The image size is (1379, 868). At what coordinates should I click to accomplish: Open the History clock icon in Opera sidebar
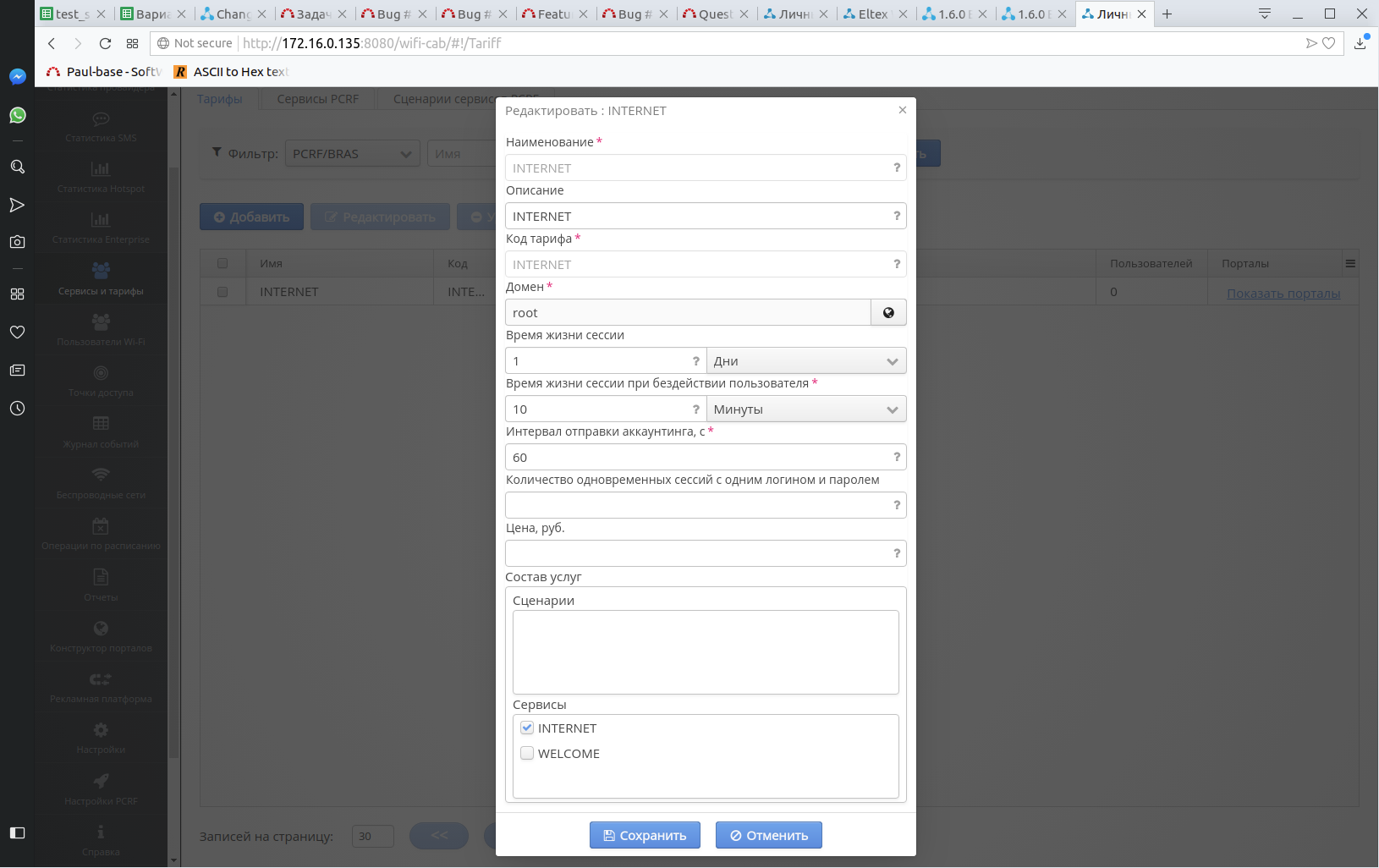point(17,408)
